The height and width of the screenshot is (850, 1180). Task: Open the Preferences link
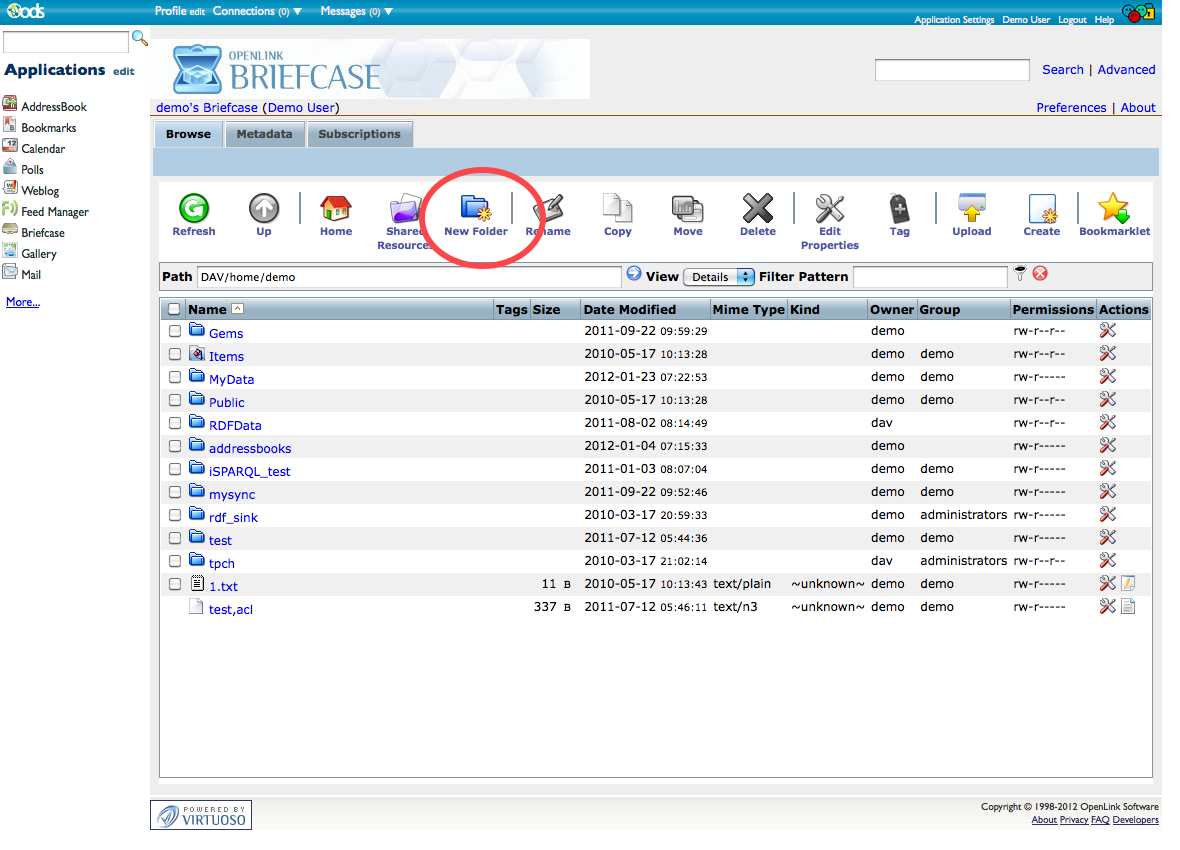pyautogui.click(x=1071, y=108)
